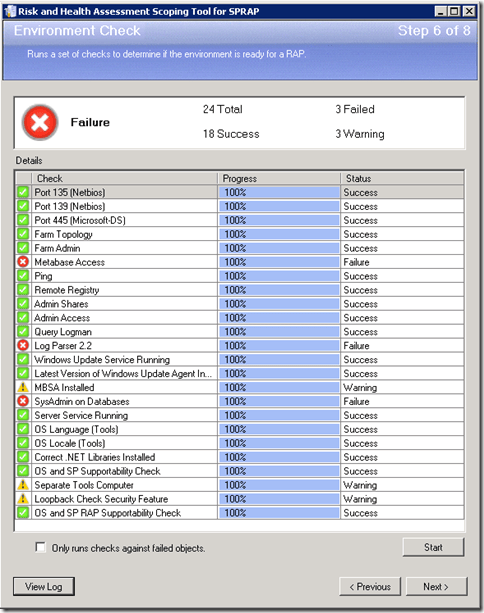This screenshot has width=484, height=613.
Task: Click the Warning status of Separate Tools Computer
Action: click(x=360, y=485)
